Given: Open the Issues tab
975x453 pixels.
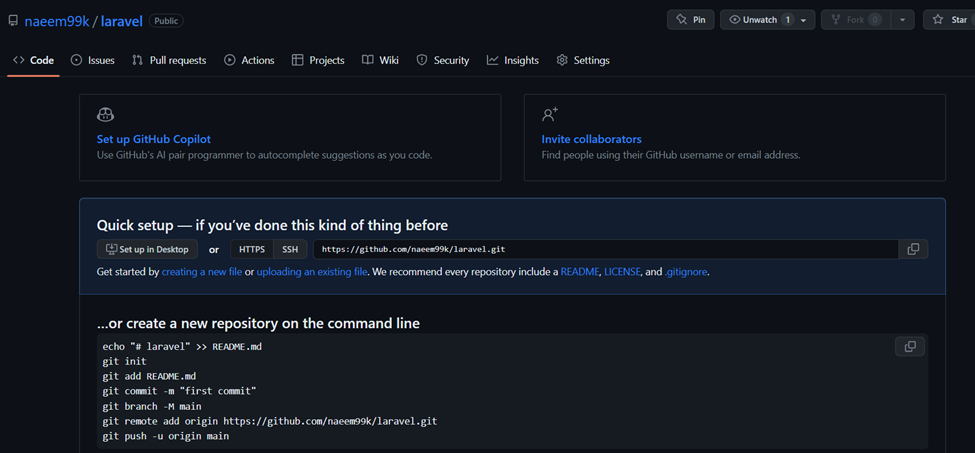Looking at the screenshot, I should tap(93, 60).
